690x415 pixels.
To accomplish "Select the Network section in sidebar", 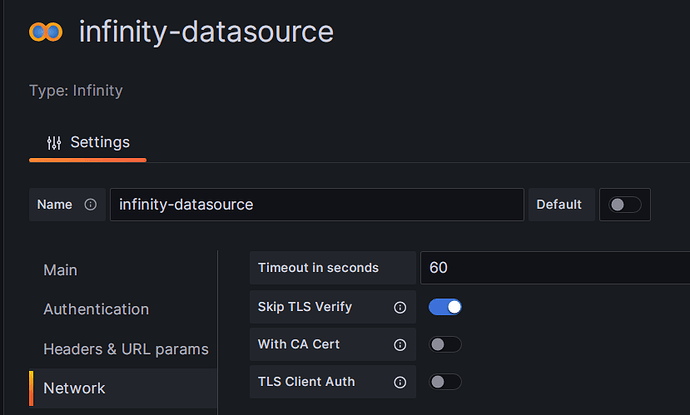I will pos(74,387).
